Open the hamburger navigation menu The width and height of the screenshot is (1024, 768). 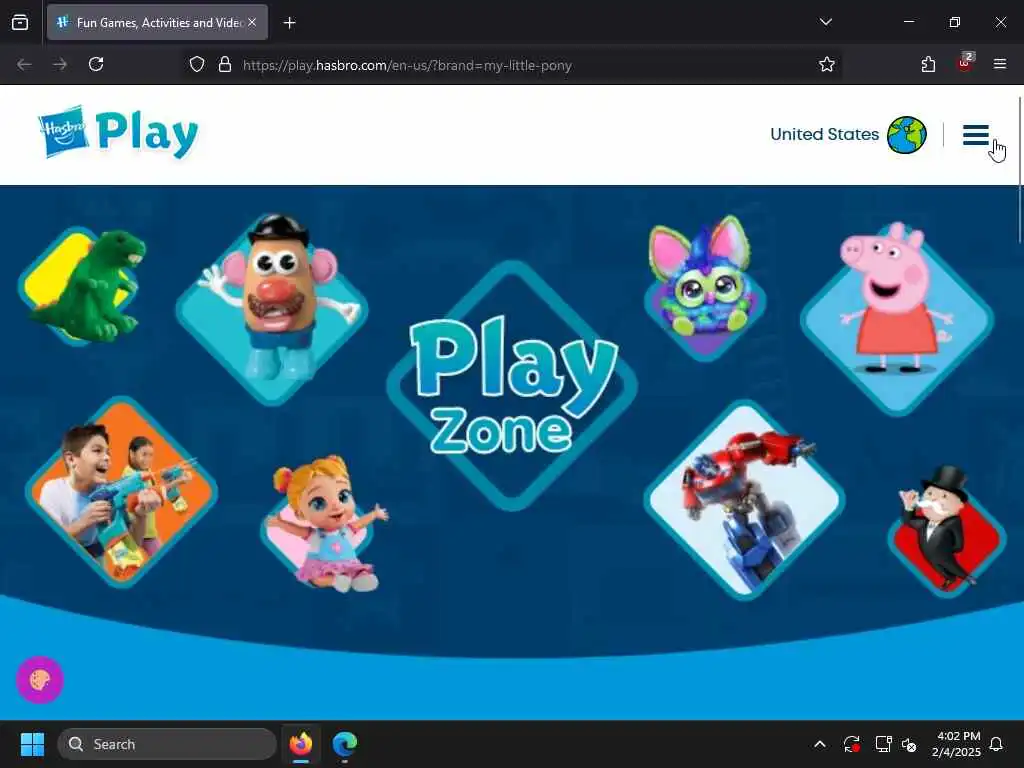tap(976, 135)
